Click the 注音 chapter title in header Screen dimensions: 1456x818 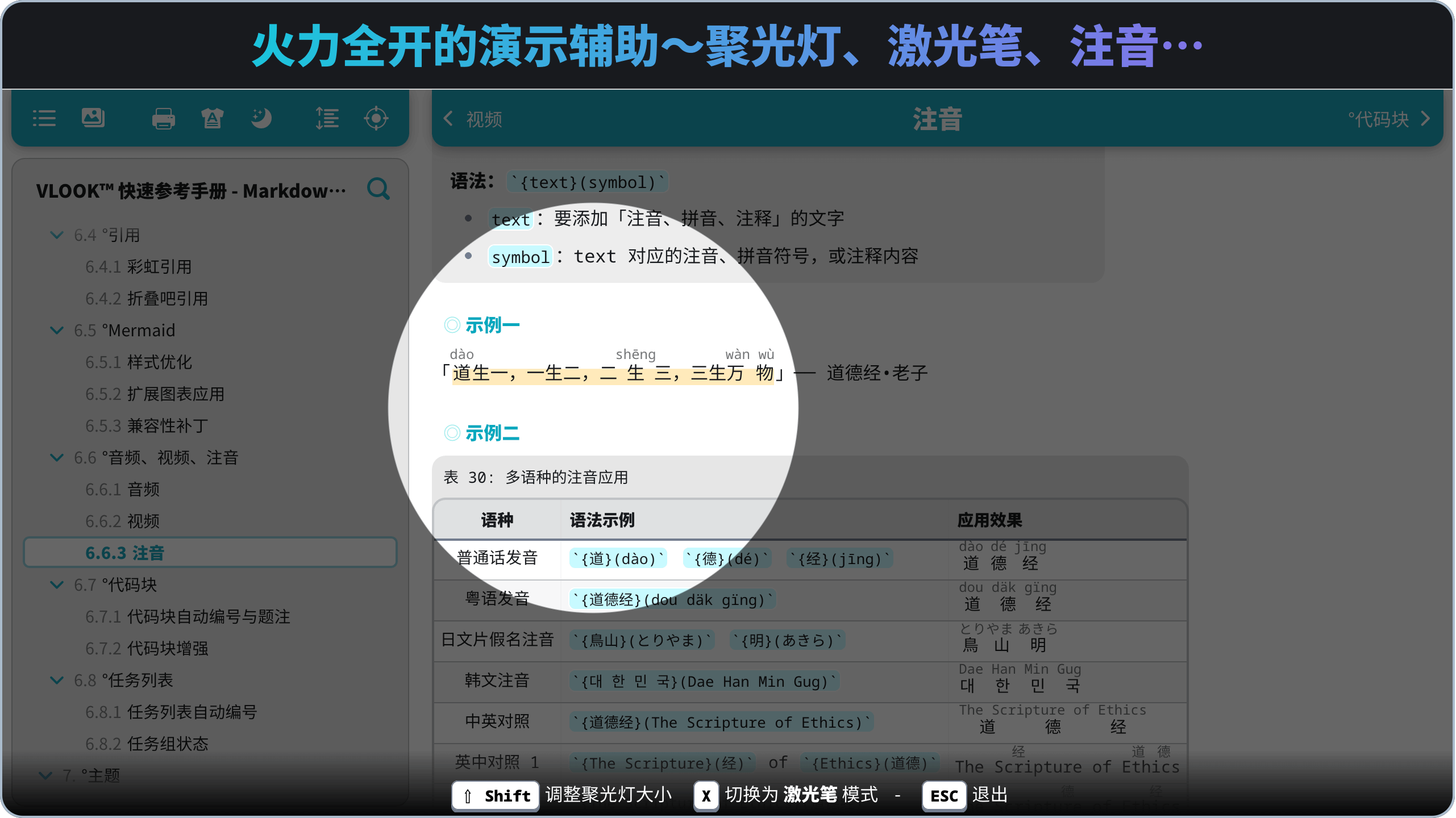[x=938, y=119]
